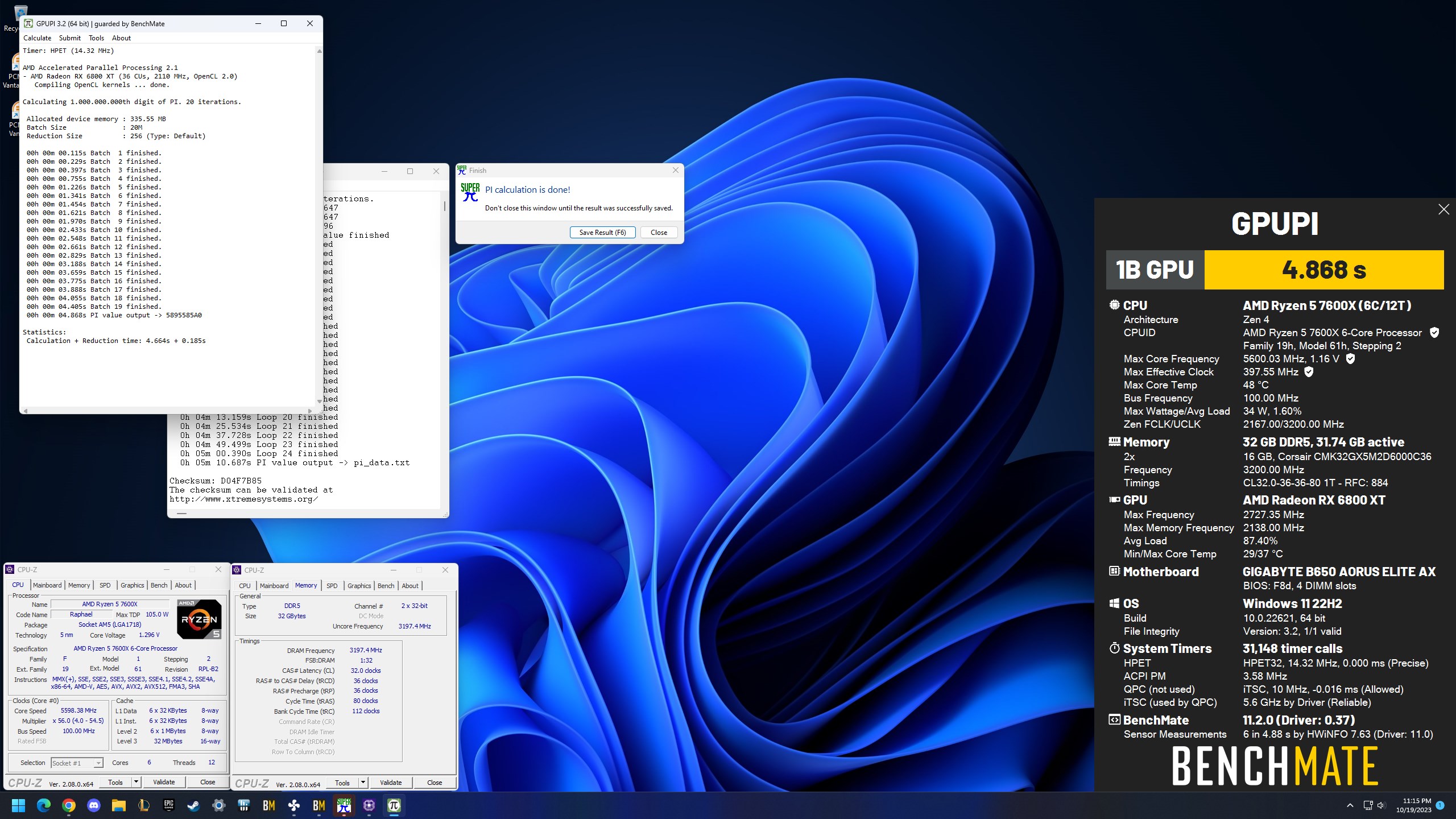The image size is (1456, 819).
Task: Open the Submit menu in GPUPI
Action: (70, 38)
